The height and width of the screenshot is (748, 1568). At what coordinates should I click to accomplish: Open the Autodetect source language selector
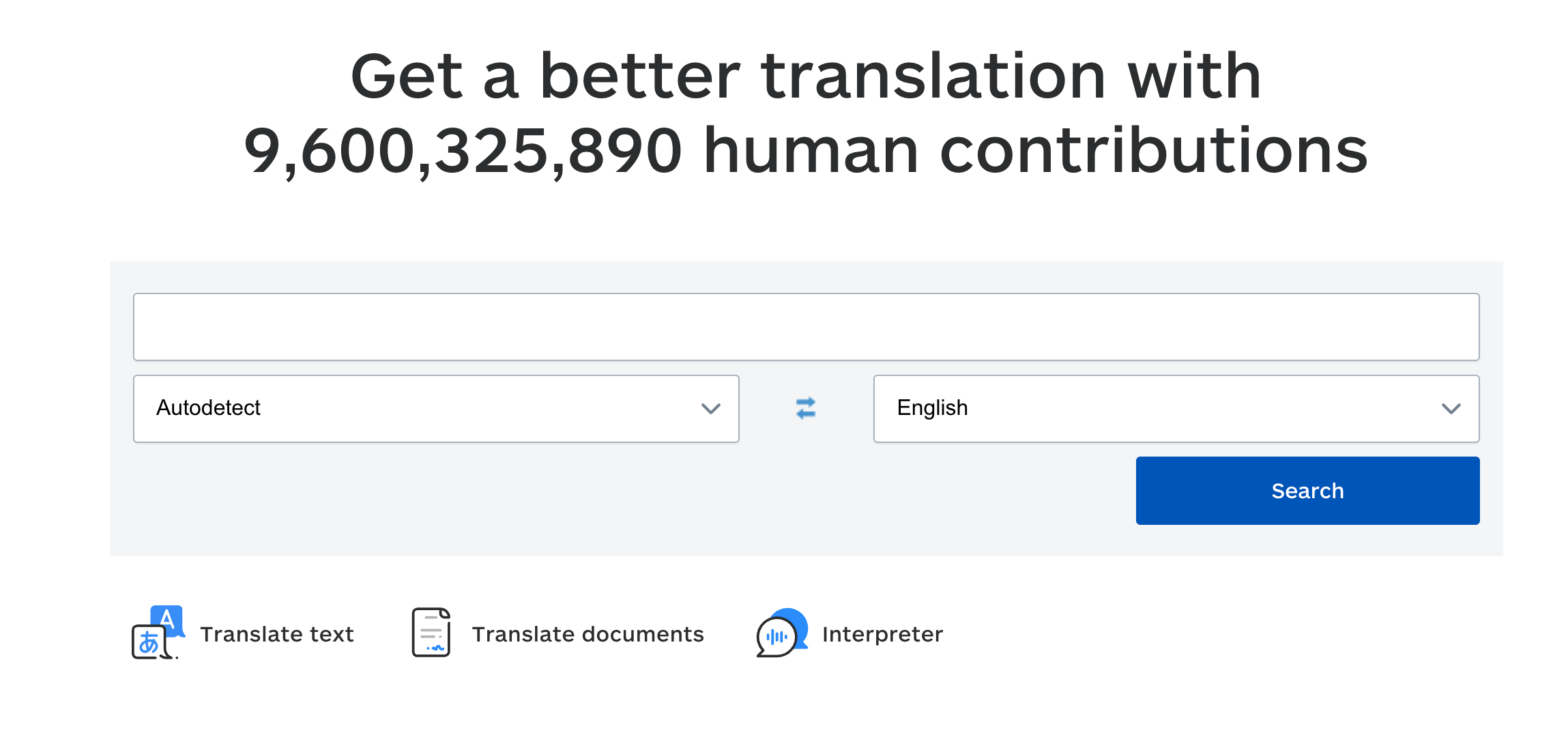click(435, 409)
